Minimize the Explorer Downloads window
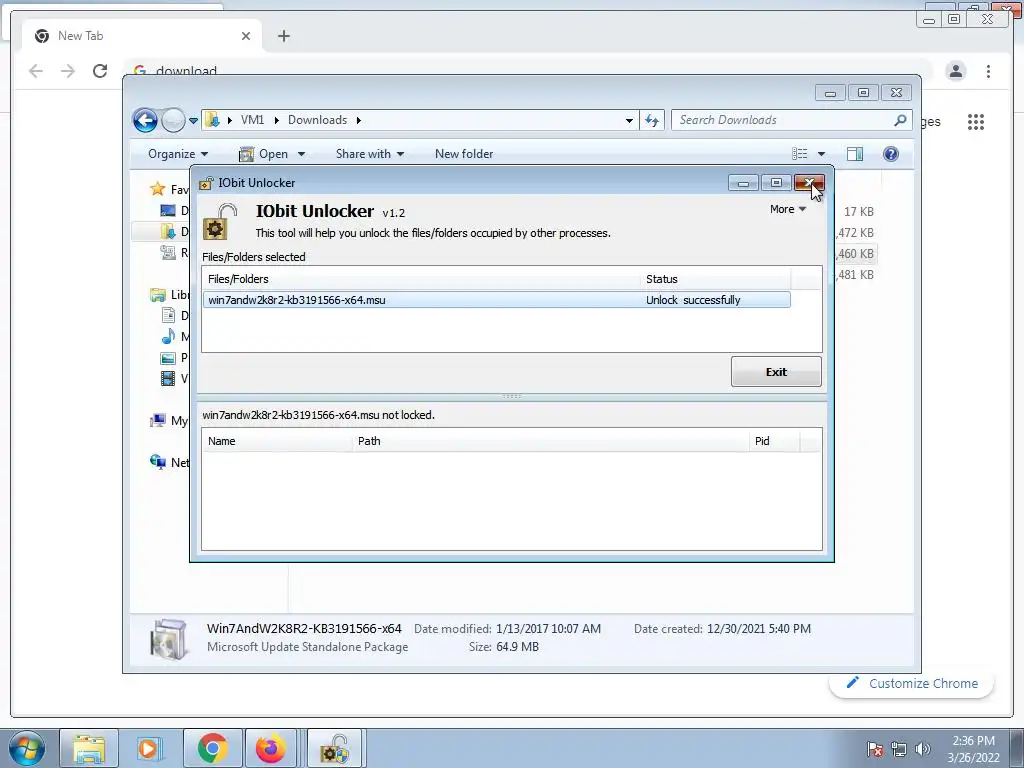 pyautogui.click(x=830, y=93)
